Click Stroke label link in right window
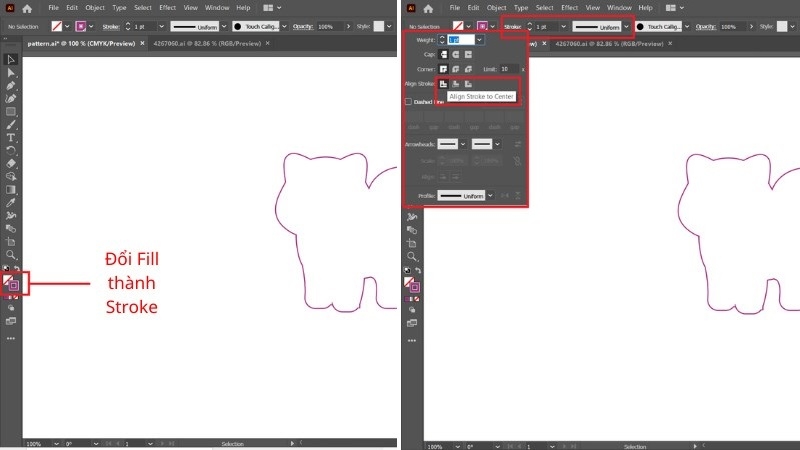The height and width of the screenshot is (450, 800). click(x=512, y=27)
